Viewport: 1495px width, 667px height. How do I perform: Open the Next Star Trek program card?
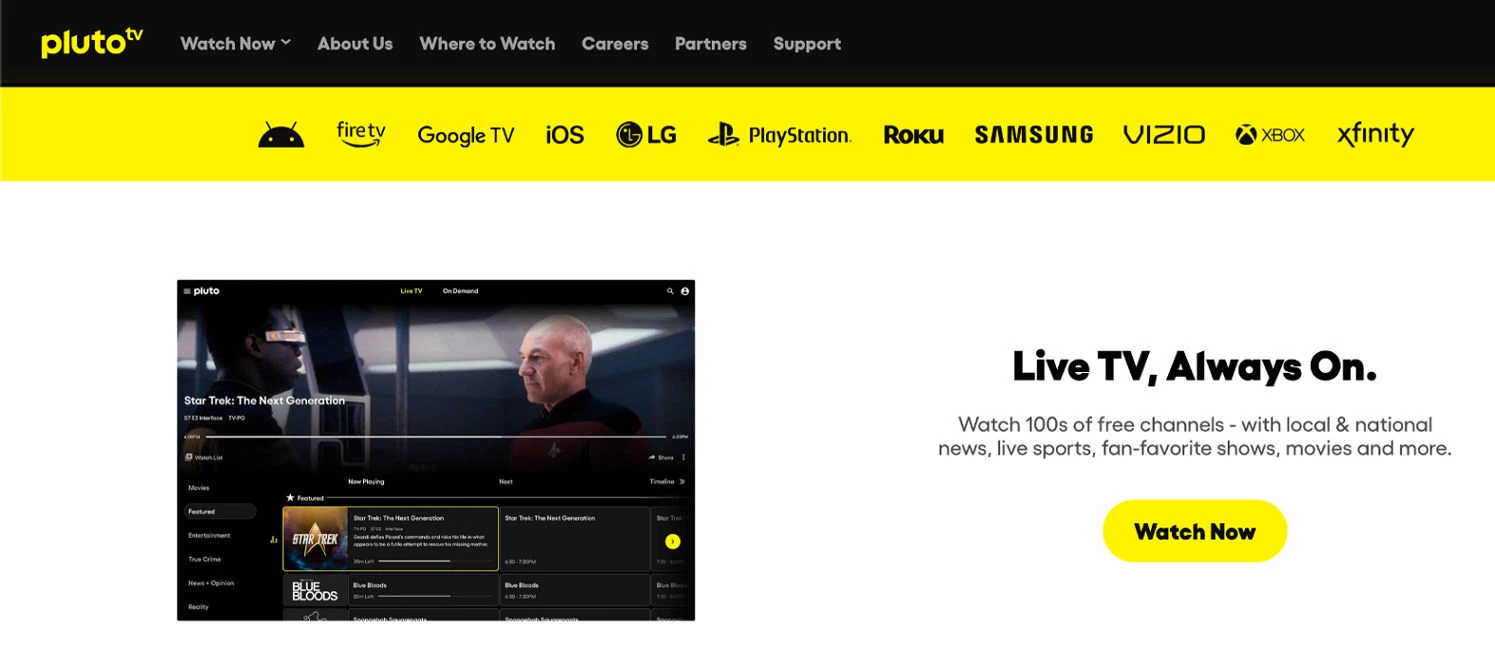coord(575,539)
